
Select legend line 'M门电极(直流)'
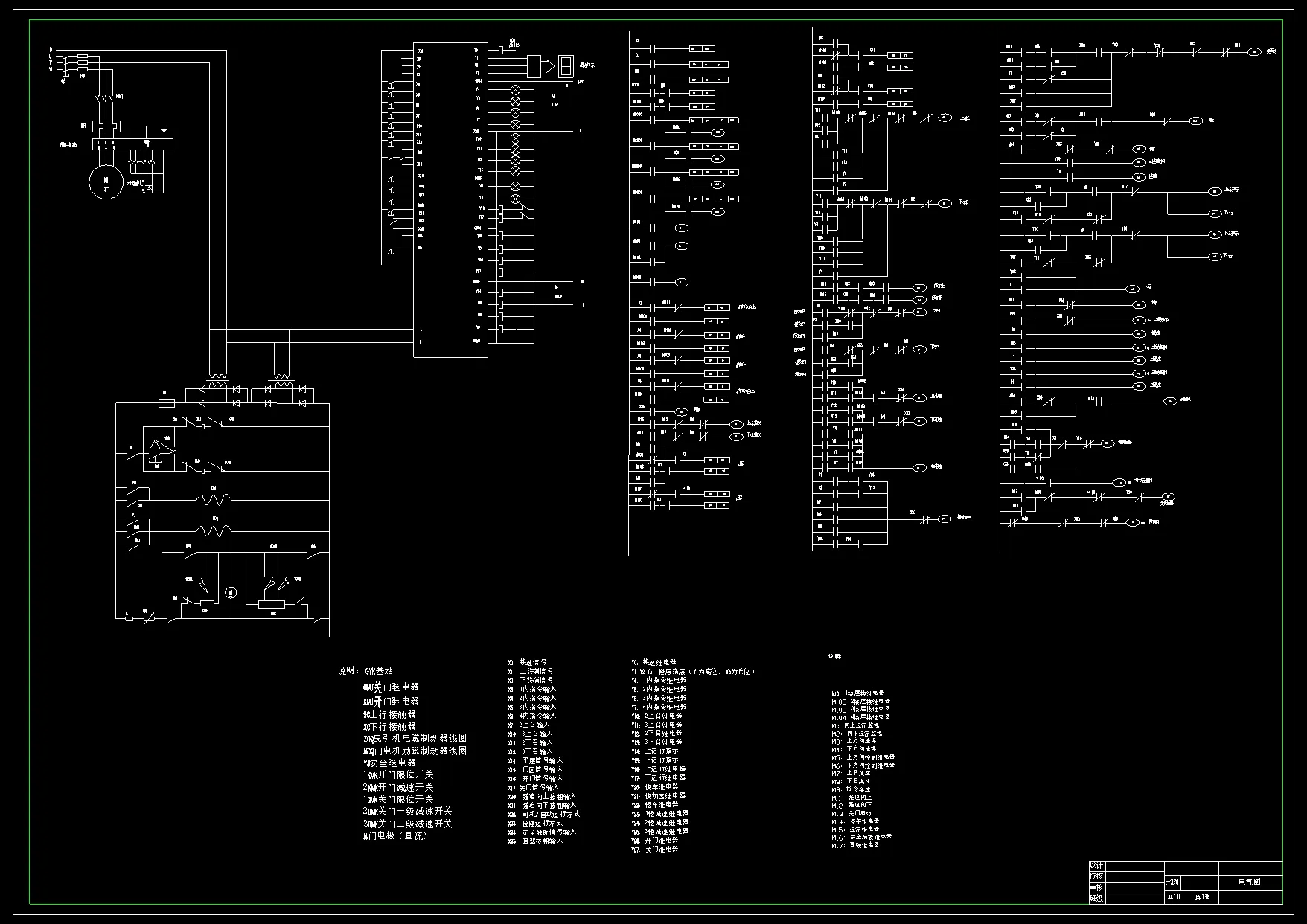(x=395, y=836)
